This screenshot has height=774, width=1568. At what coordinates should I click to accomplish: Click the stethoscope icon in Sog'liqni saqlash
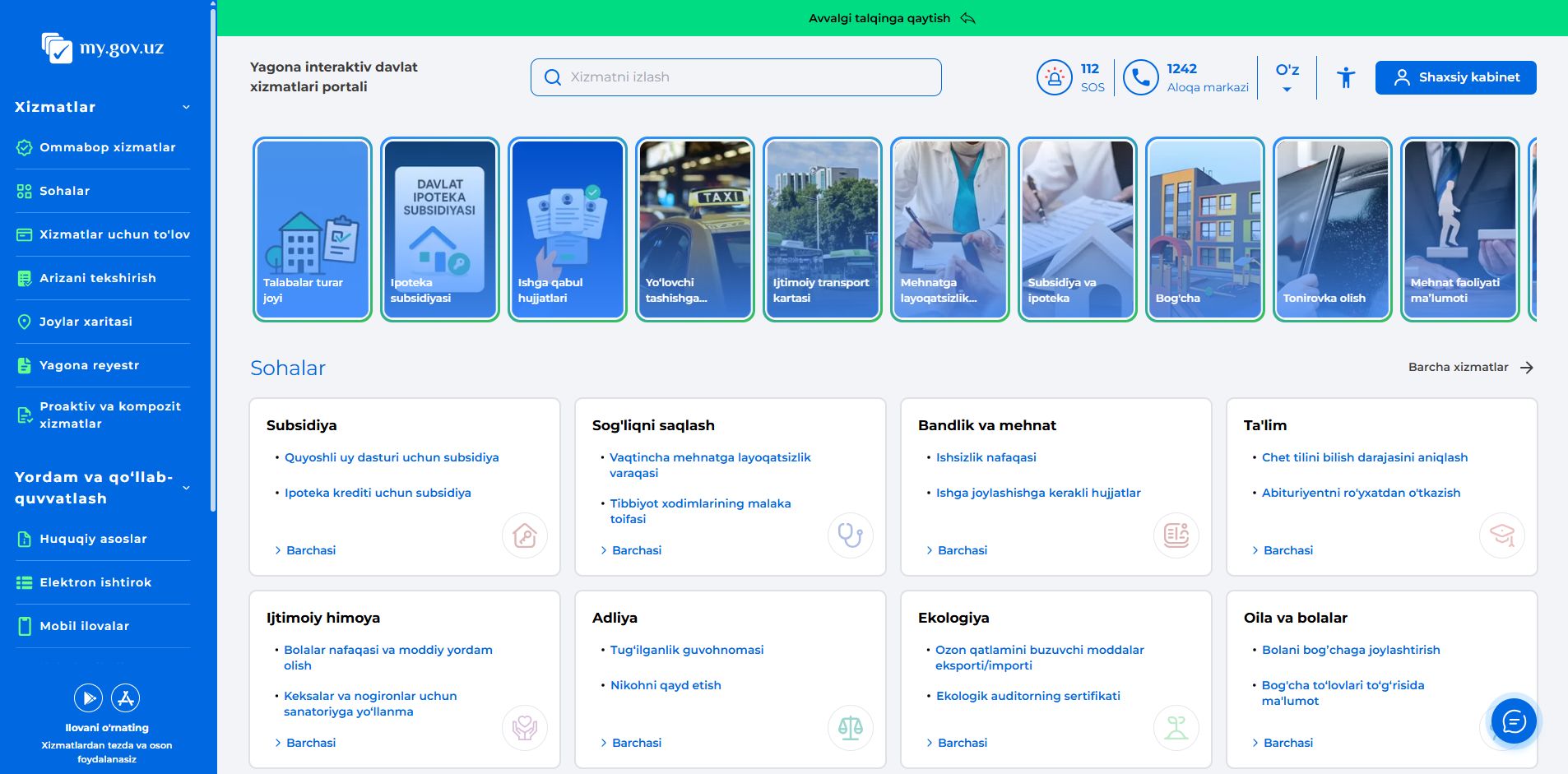[850, 535]
